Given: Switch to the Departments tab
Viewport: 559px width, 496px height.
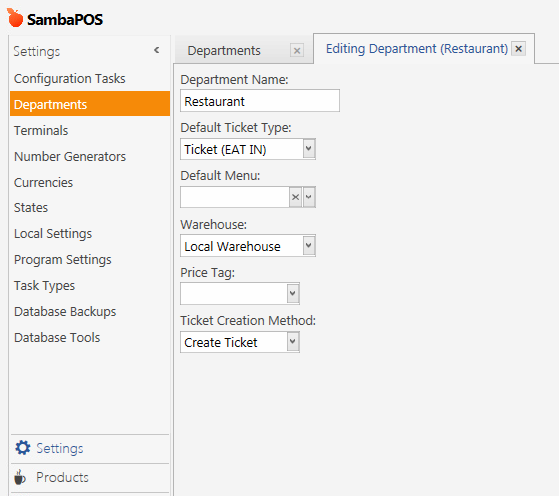Looking at the screenshot, I should 224,51.
